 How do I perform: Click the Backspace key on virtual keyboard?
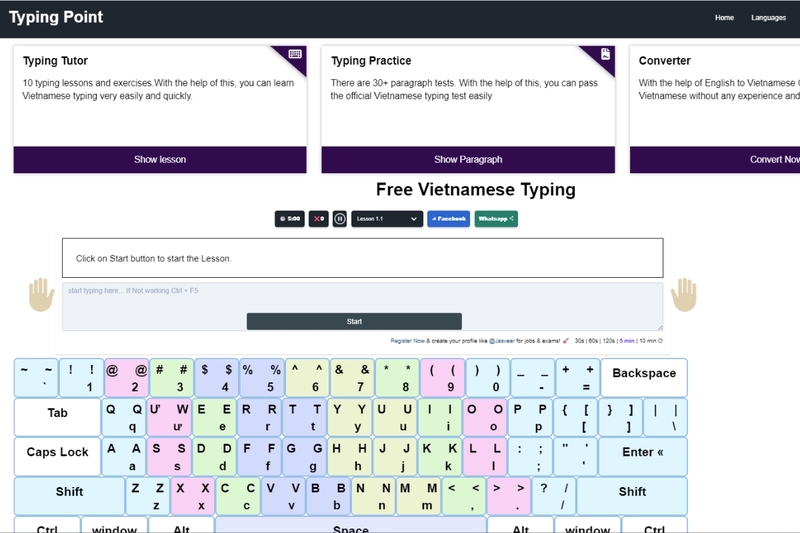click(x=644, y=378)
